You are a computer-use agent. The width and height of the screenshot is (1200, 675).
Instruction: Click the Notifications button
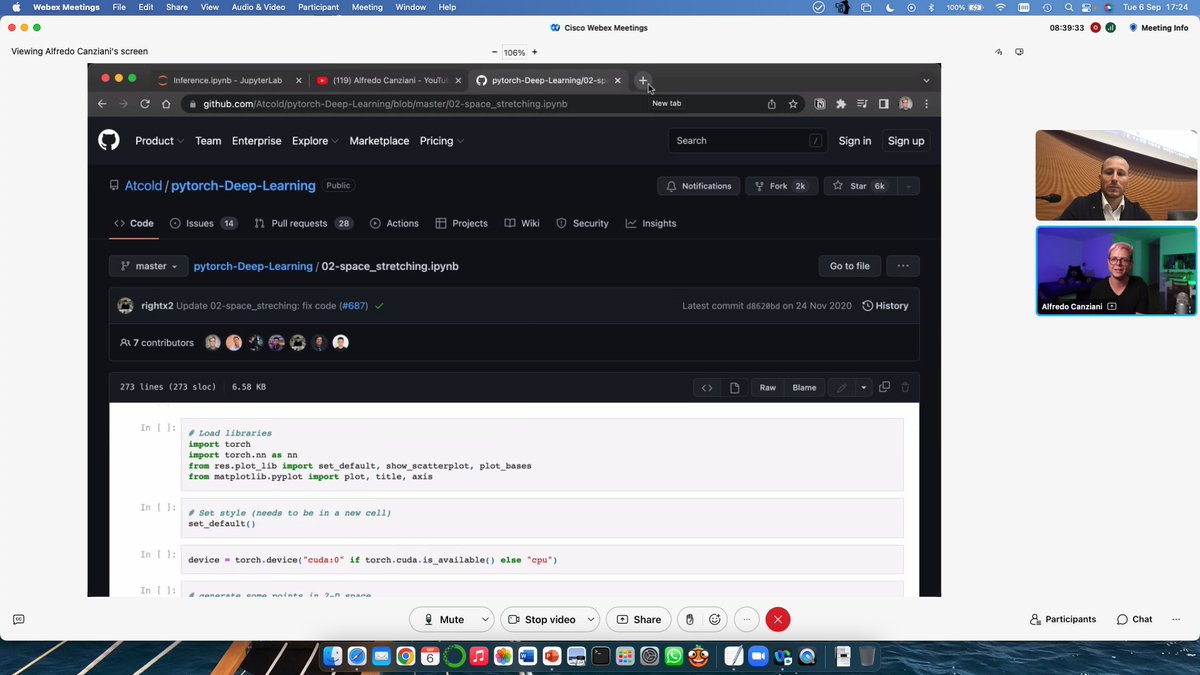pos(699,186)
